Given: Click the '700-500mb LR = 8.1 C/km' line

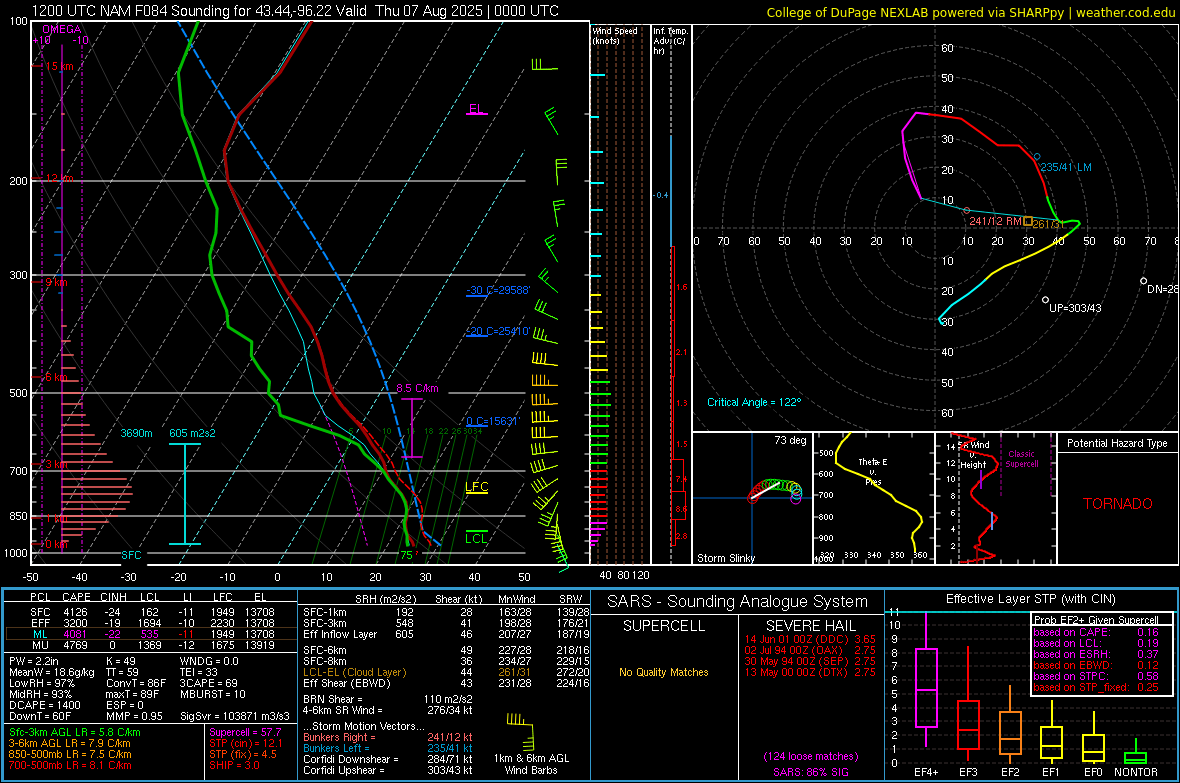Looking at the screenshot, I should (x=70, y=765).
